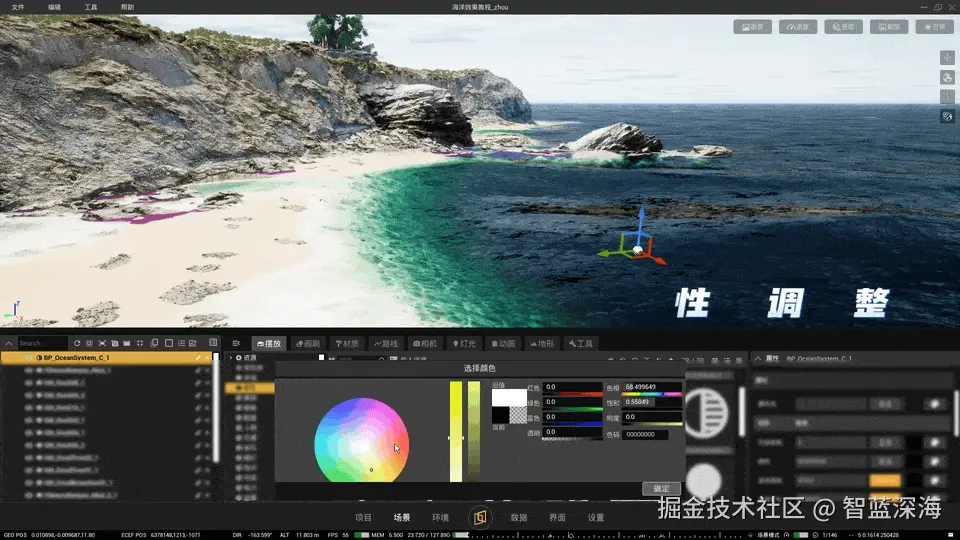Open the 设置 section in bottom navigation

pos(596,517)
